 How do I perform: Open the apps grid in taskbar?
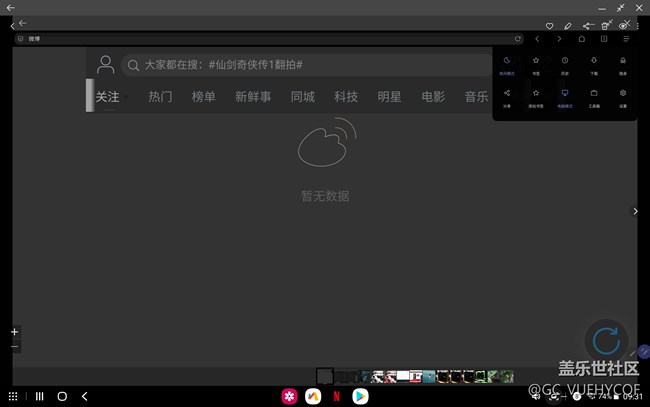pos(13,397)
